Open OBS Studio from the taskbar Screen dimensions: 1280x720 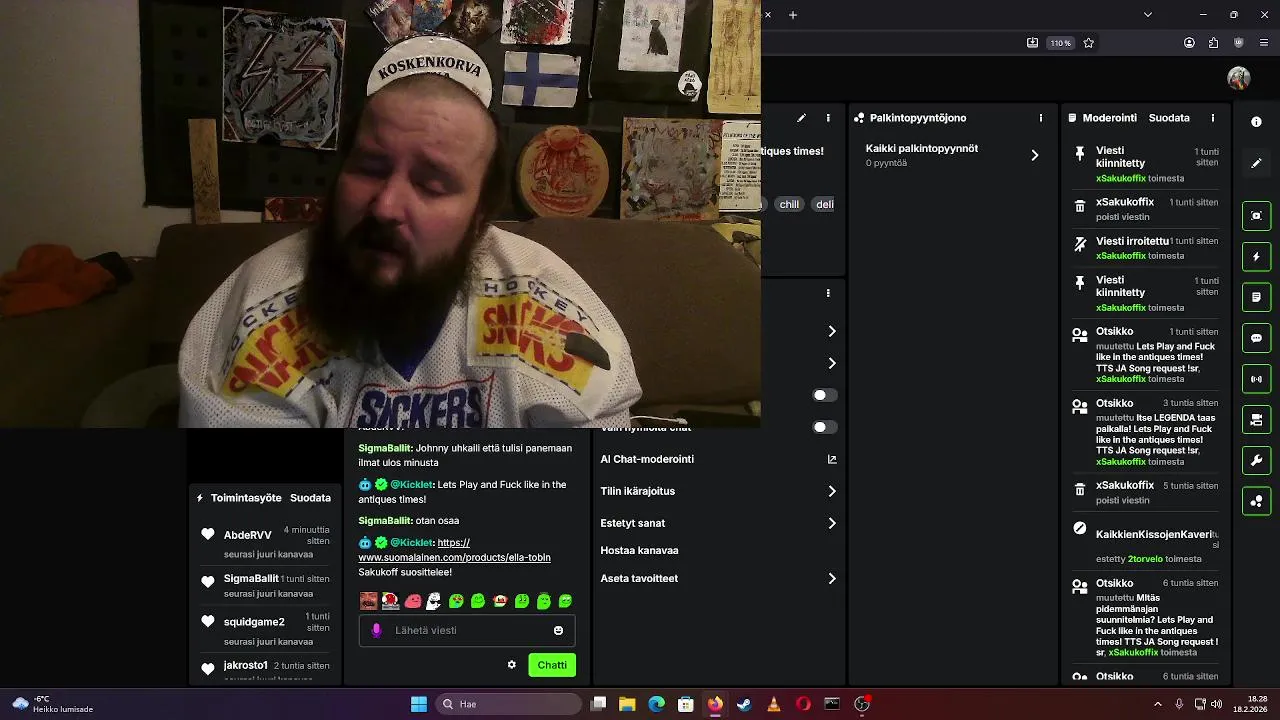coord(862,704)
